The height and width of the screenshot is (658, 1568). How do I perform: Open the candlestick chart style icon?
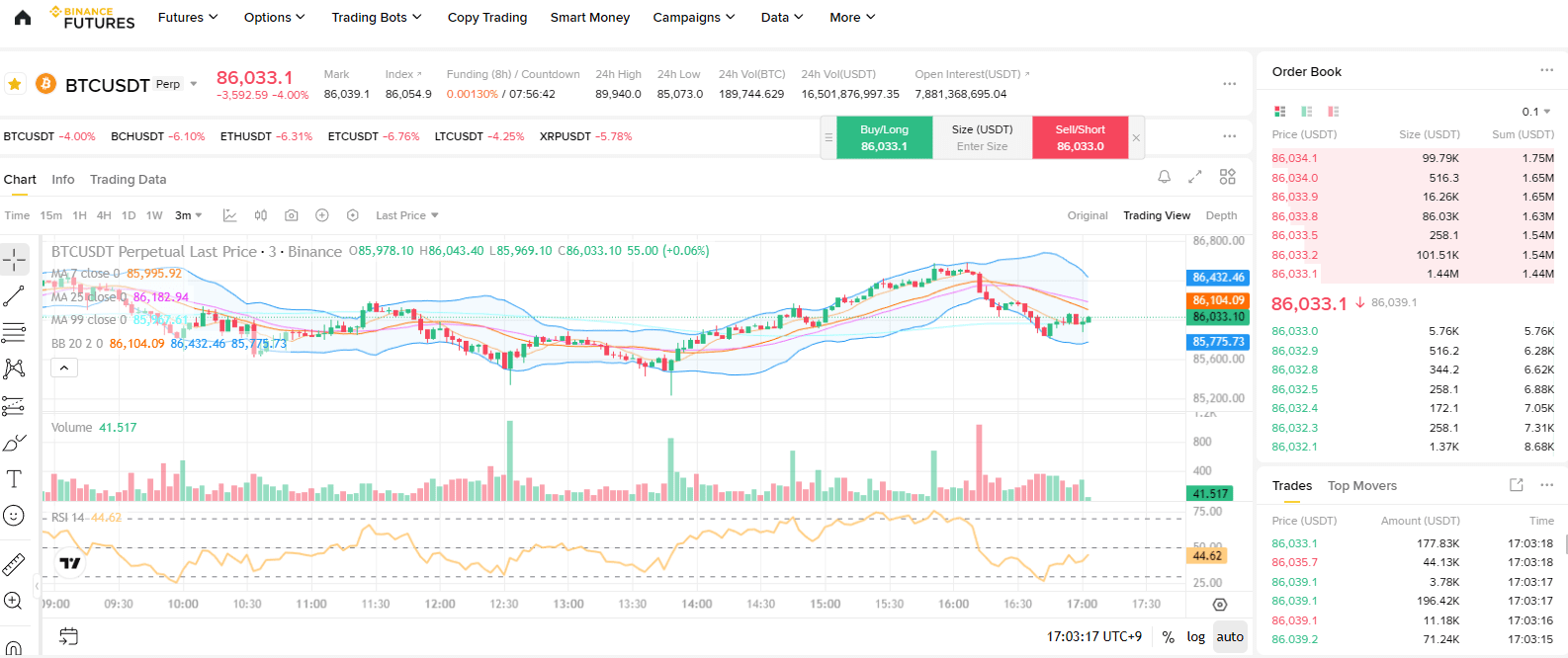click(261, 215)
